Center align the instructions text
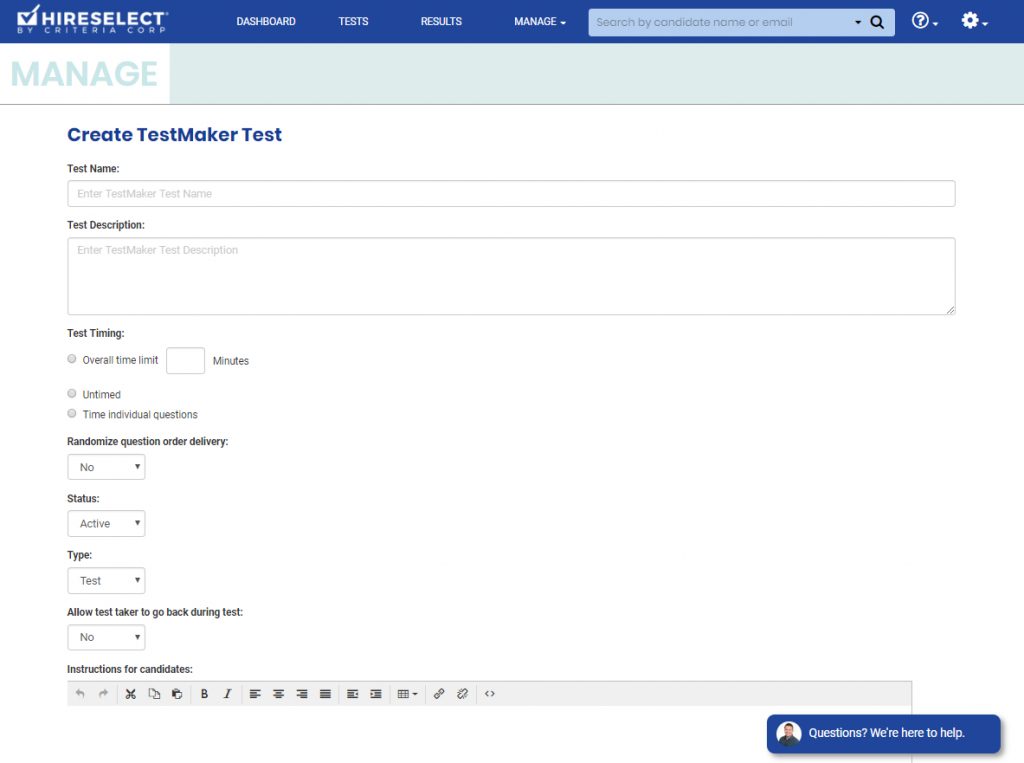Image resolution: width=1024 pixels, height=763 pixels. [279, 694]
